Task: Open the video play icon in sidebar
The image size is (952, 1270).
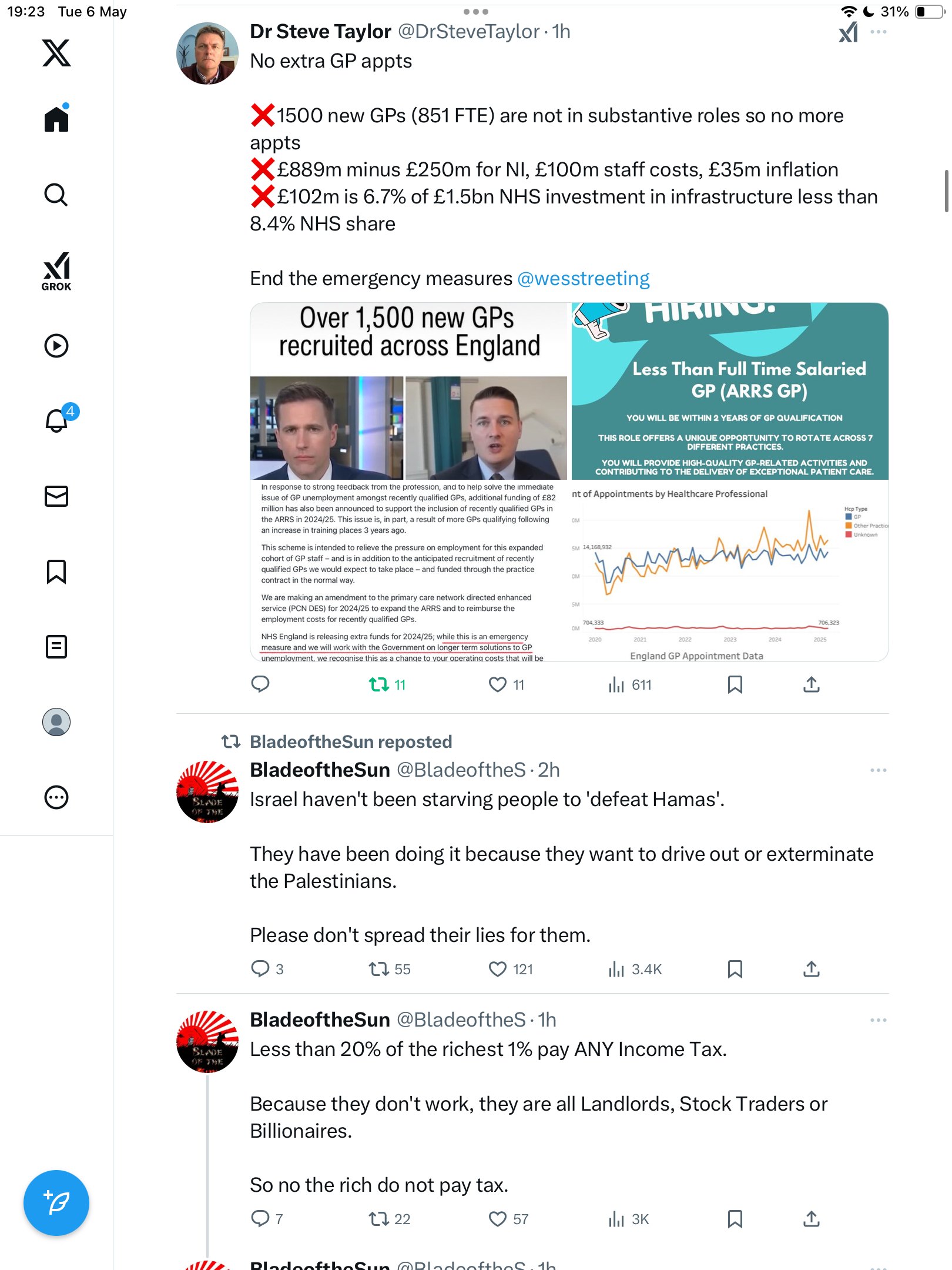Action: [56, 346]
